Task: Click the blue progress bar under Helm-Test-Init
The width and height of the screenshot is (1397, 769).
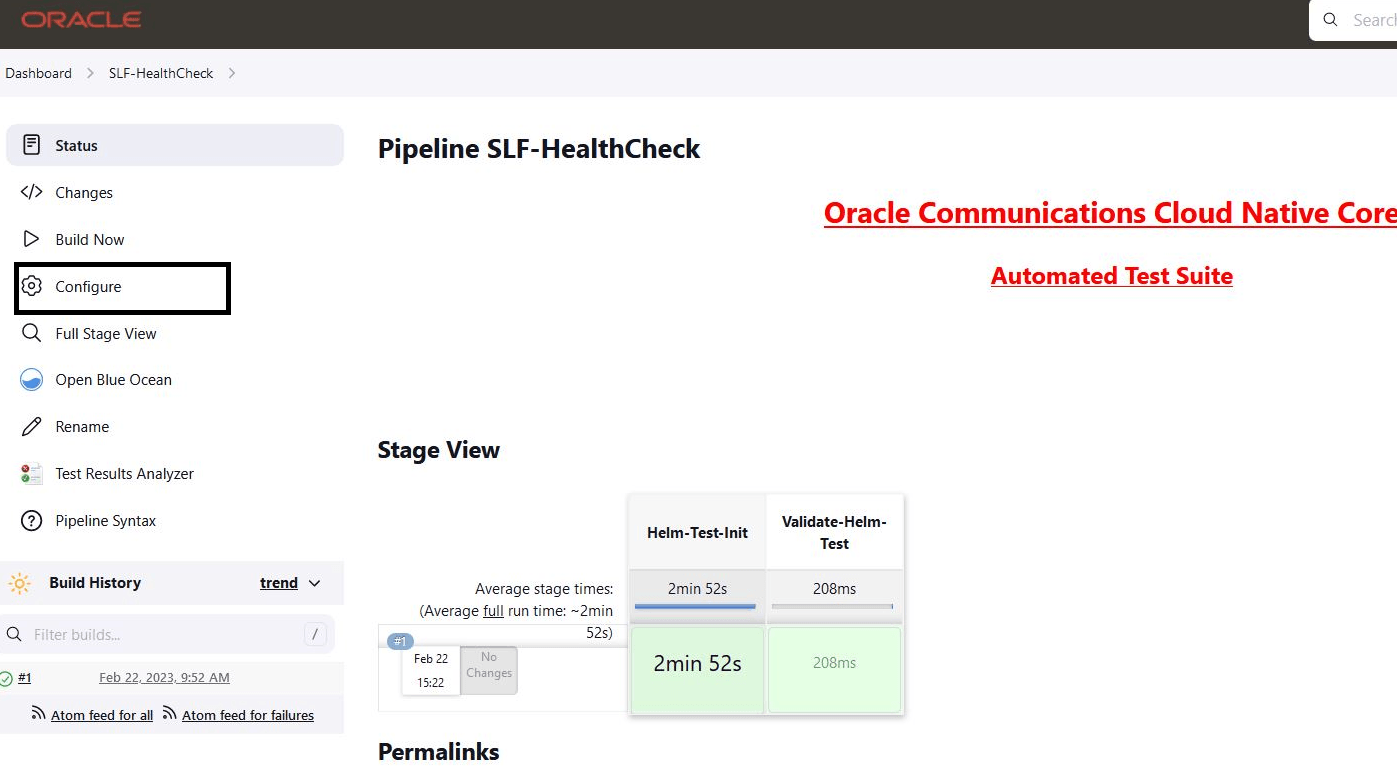Action: point(696,606)
